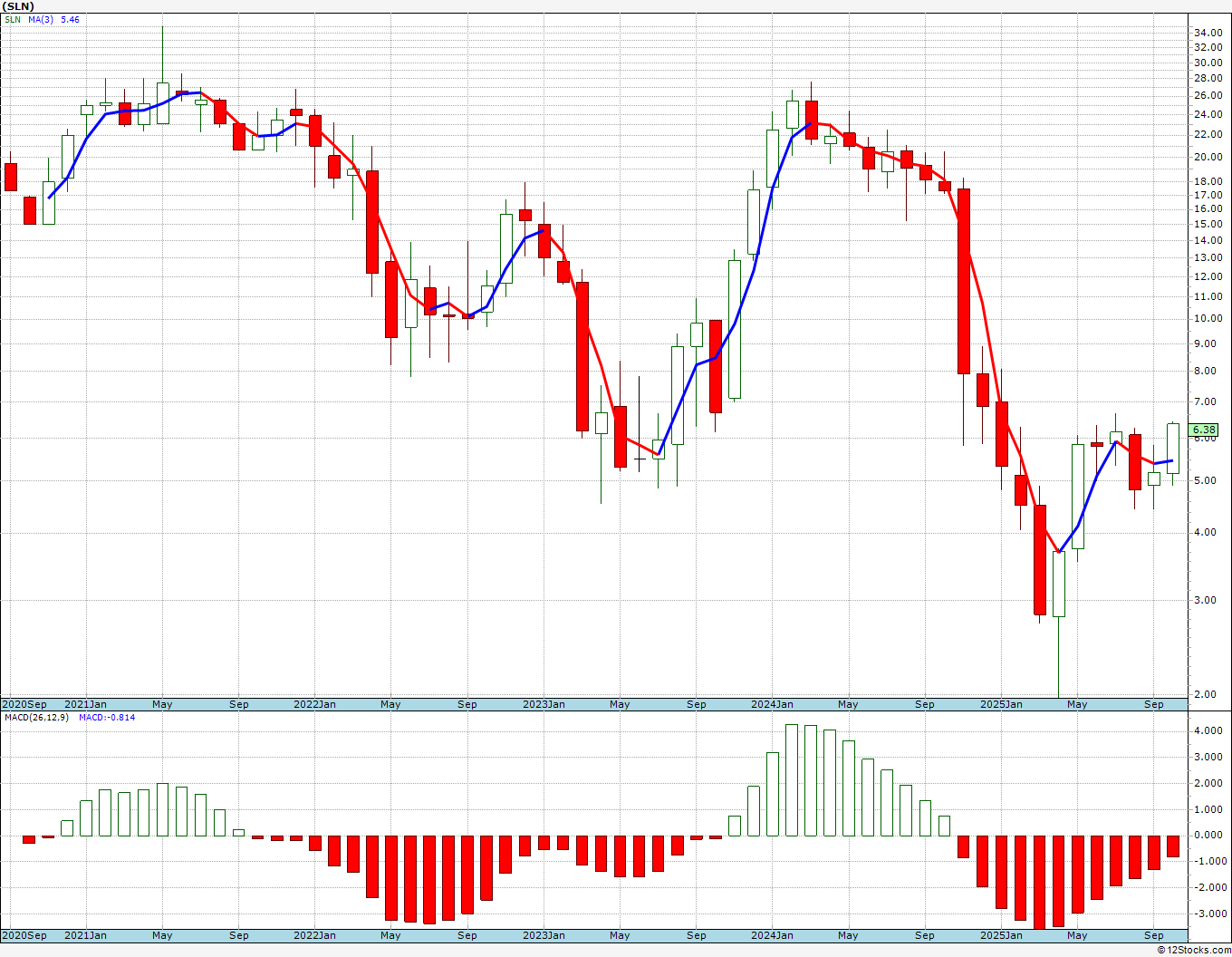Click the current price tag 6.38
The height and width of the screenshot is (957, 1232).
pos(1204,430)
